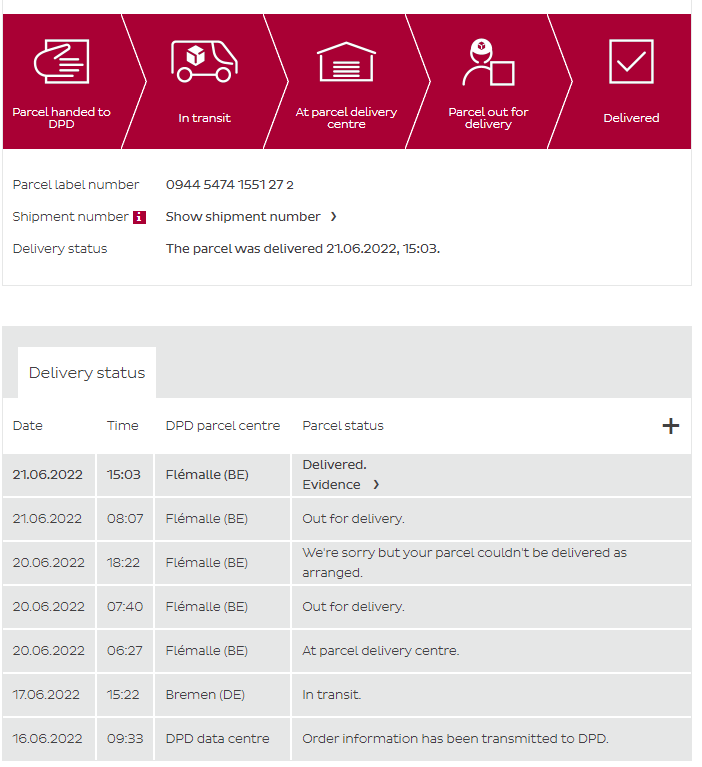The height and width of the screenshot is (767, 702).
Task: Click the parcel label number 0944 5474 1551 27 2
Action: [230, 185]
